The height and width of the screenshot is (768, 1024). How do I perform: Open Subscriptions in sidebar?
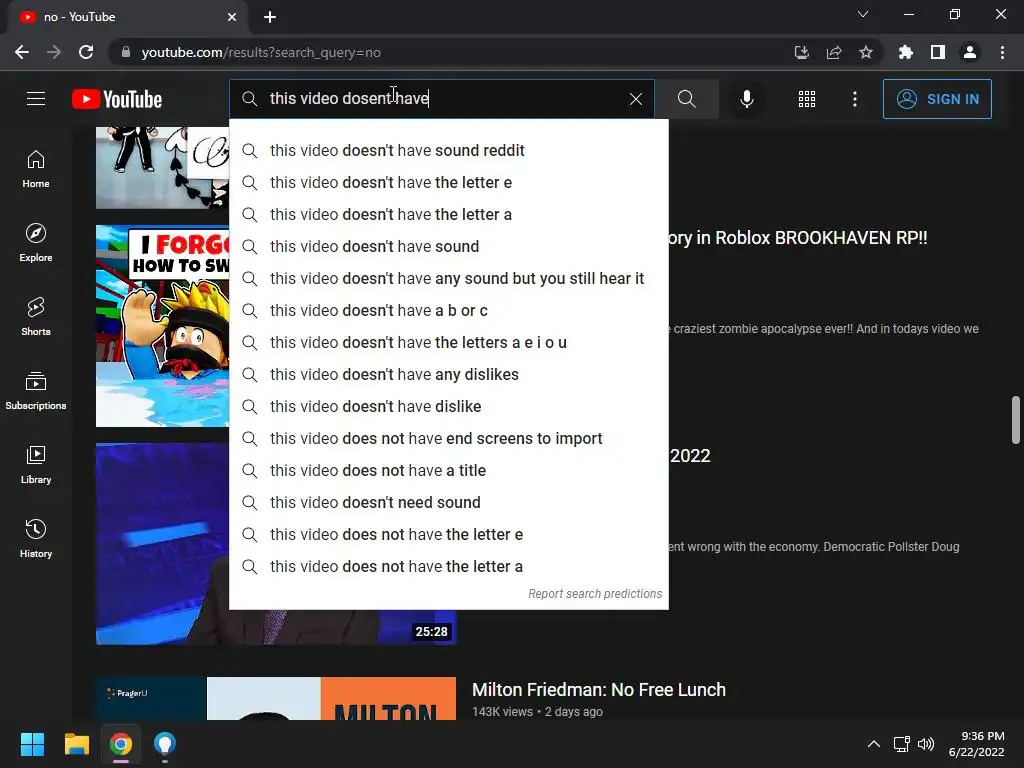click(x=36, y=391)
